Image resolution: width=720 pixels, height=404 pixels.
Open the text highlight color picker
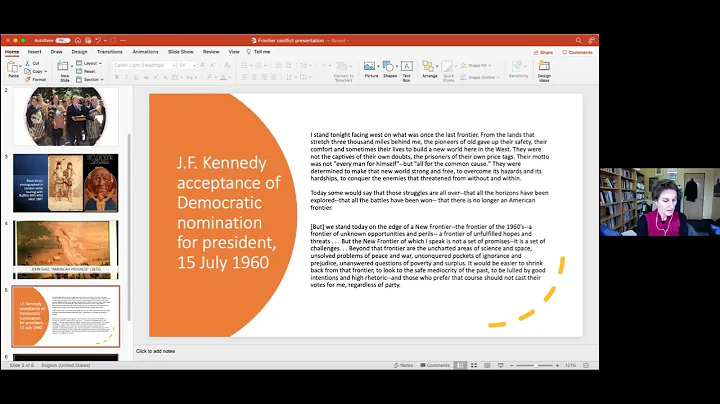pyautogui.click(x=209, y=77)
